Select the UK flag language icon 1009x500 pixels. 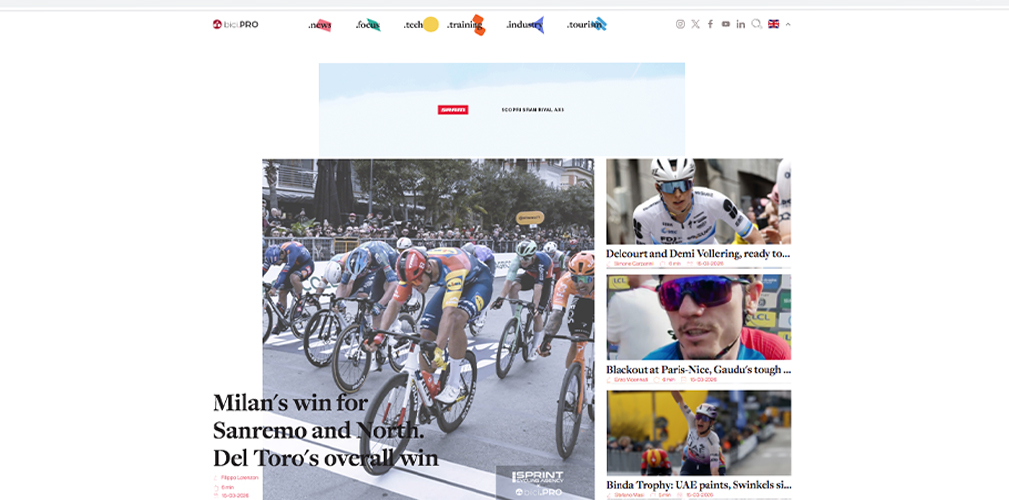point(773,24)
